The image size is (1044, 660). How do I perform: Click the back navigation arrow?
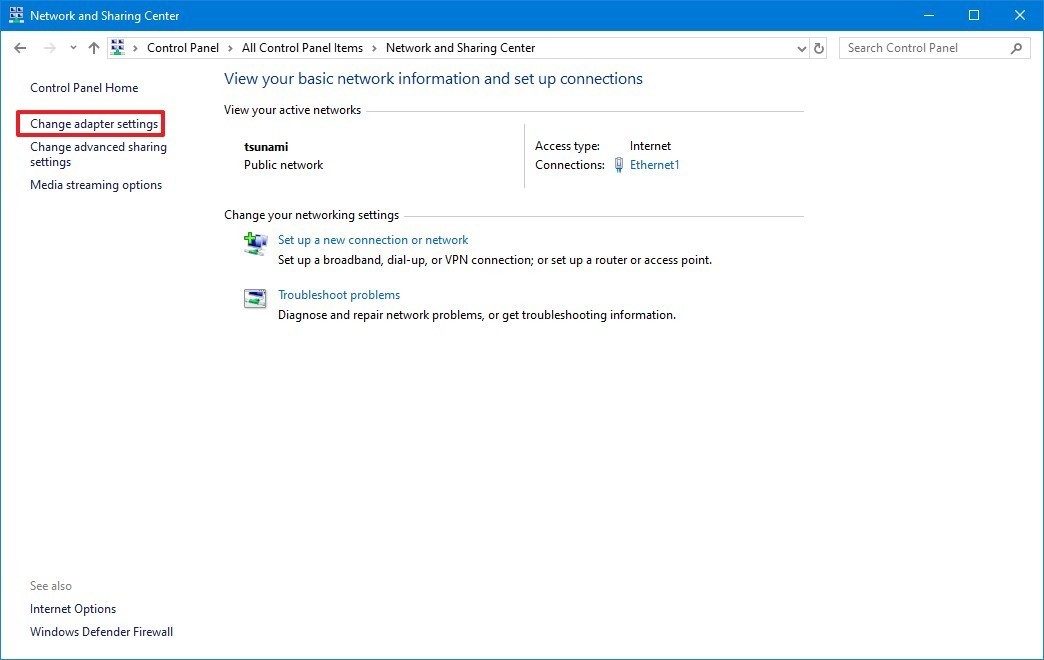(20, 47)
